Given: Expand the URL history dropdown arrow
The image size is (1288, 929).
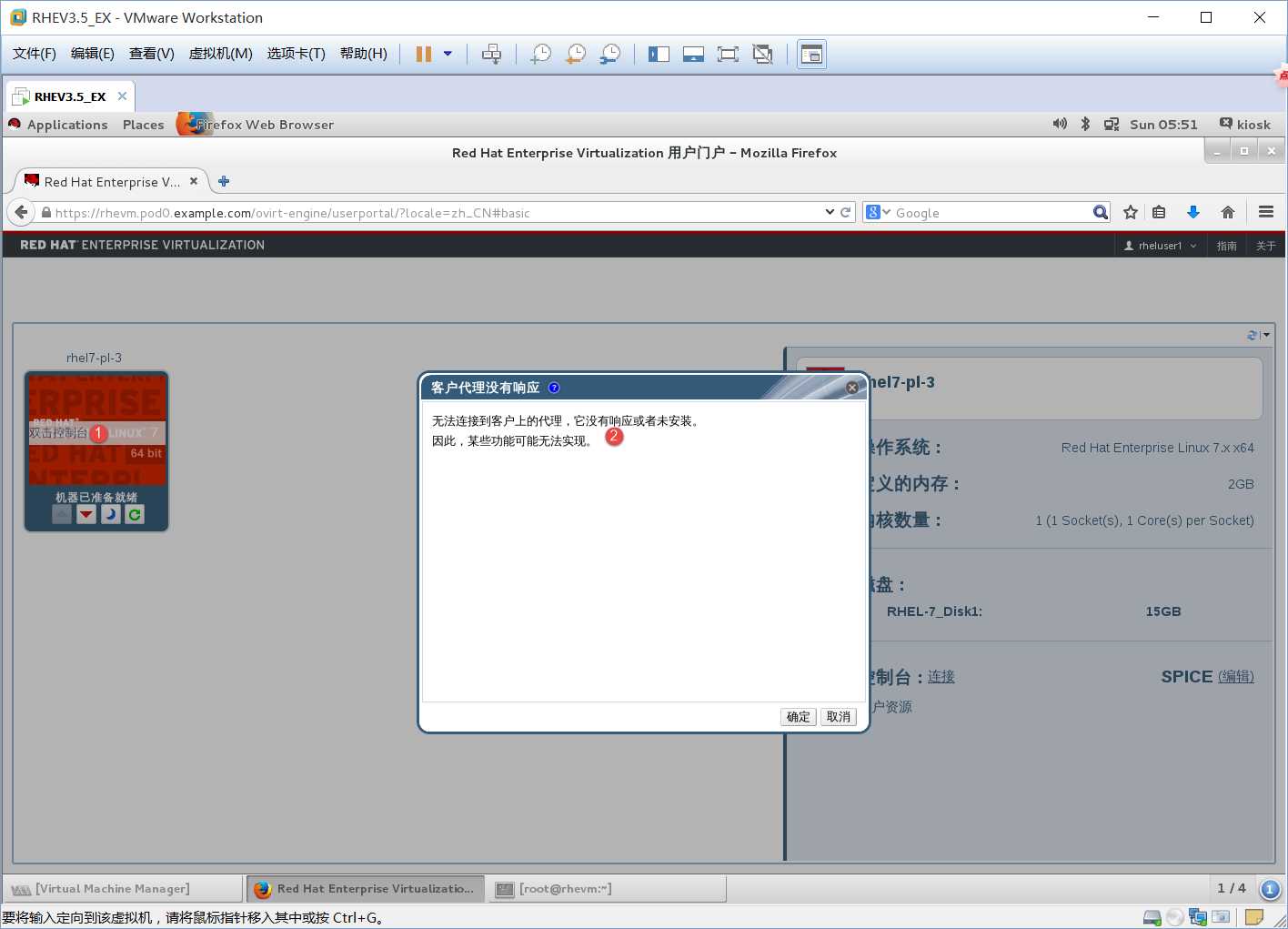Looking at the screenshot, I should coord(830,212).
